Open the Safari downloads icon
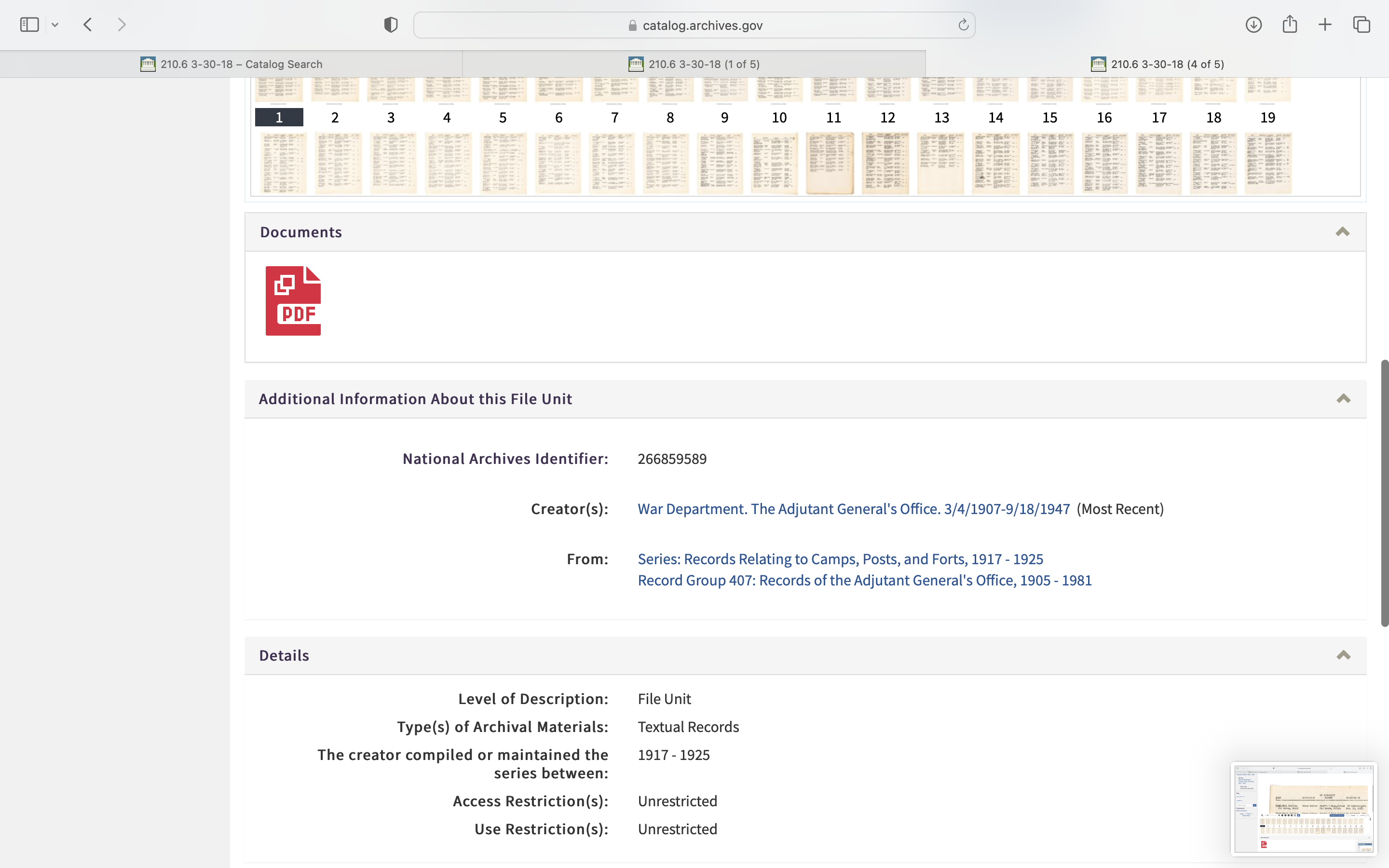Viewport: 1389px width, 868px height. click(x=1253, y=25)
